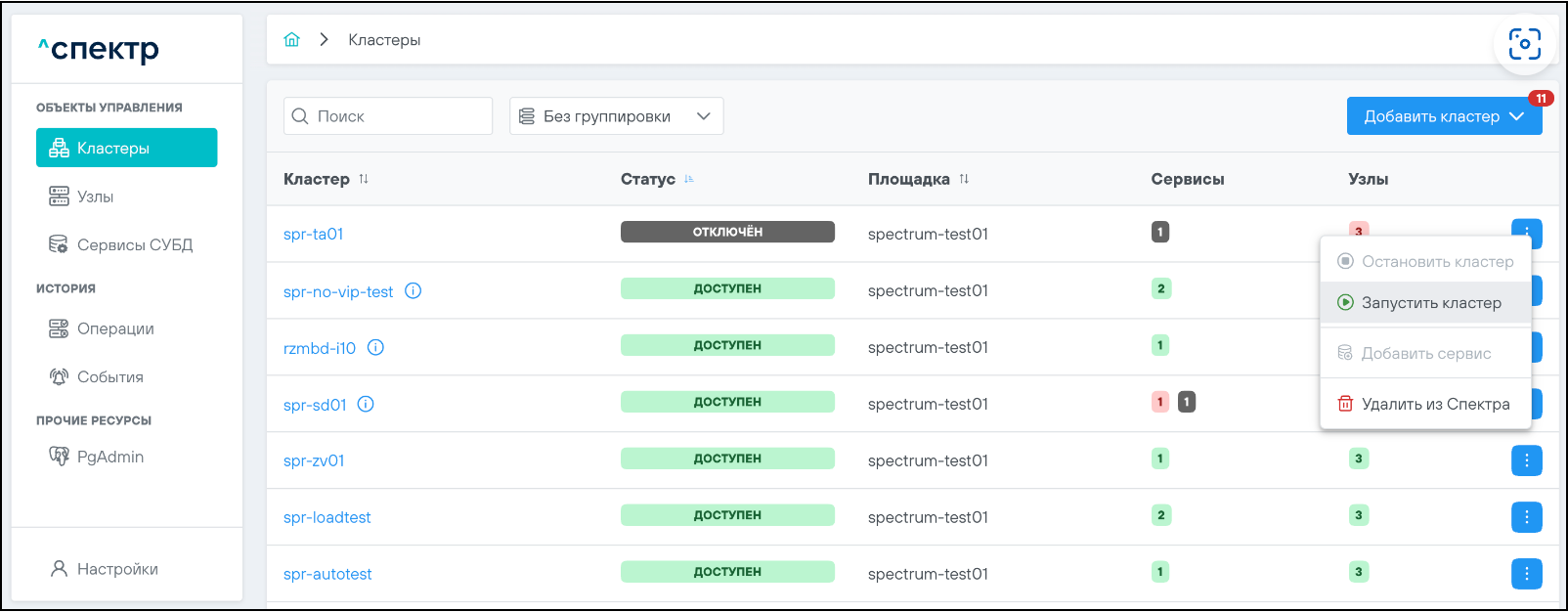This screenshot has height=612, width=1568.
Task: Select Запустить кластер from context menu
Action: [1430, 303]
